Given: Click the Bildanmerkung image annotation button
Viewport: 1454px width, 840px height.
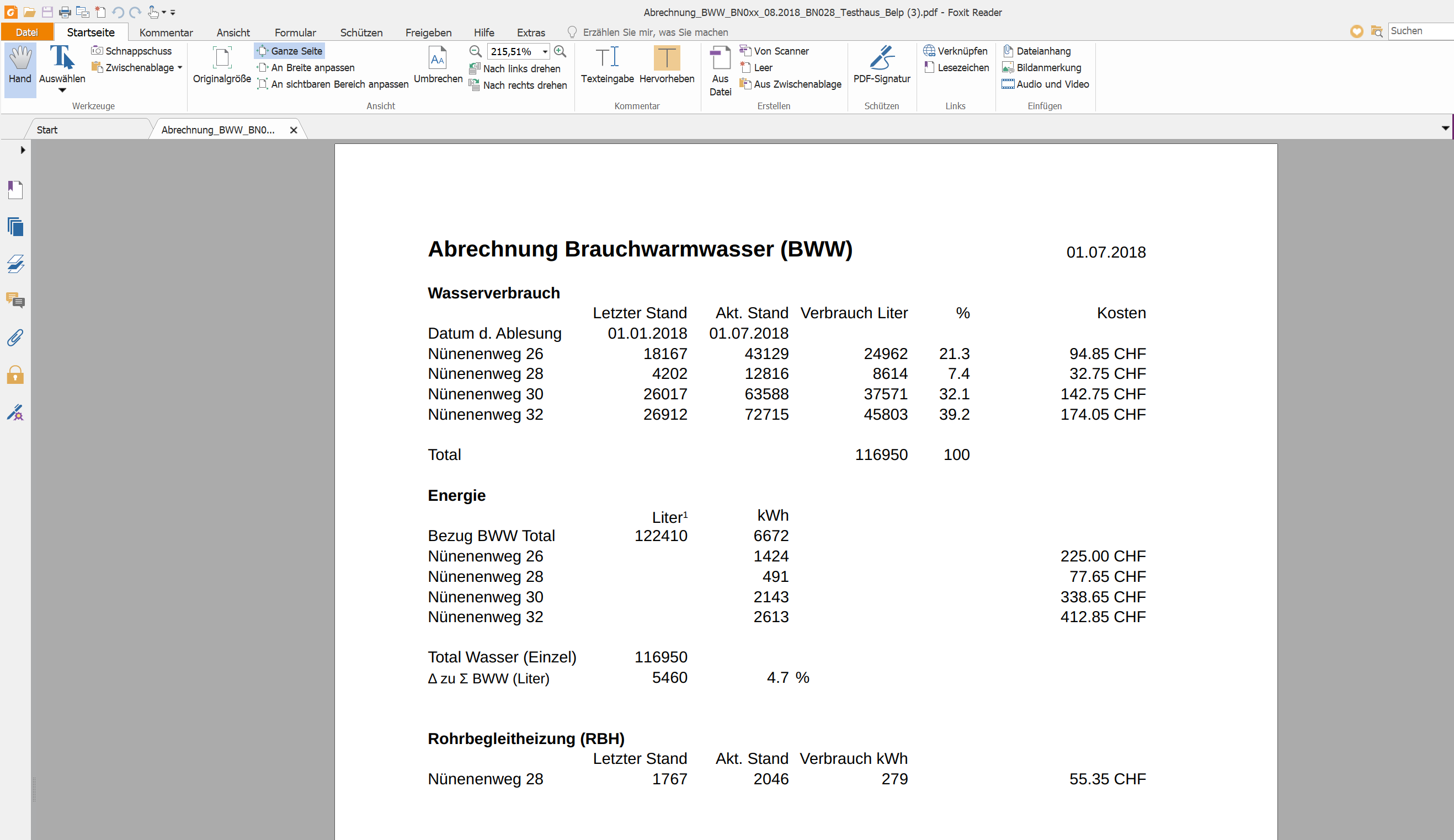Looking at the screenshot, I should tap(1042, 67).
